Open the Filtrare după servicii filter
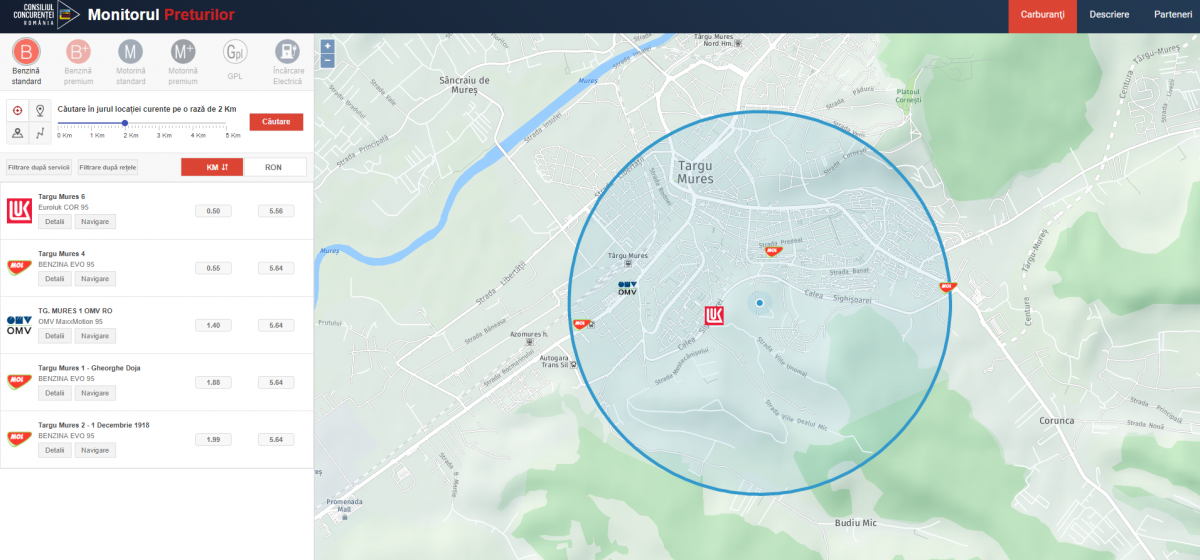This screenshot has width=1200, height=560. (39, 167)
